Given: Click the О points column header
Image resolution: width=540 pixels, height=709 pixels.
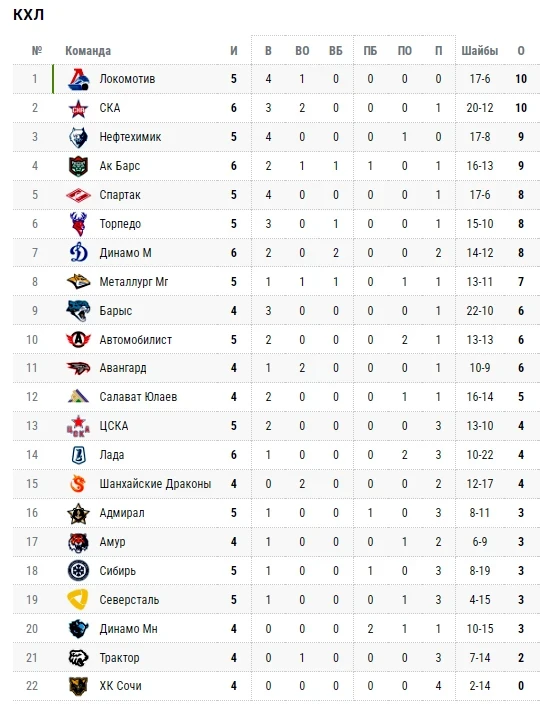Looking at the screenshot, I should pos(521,51).
